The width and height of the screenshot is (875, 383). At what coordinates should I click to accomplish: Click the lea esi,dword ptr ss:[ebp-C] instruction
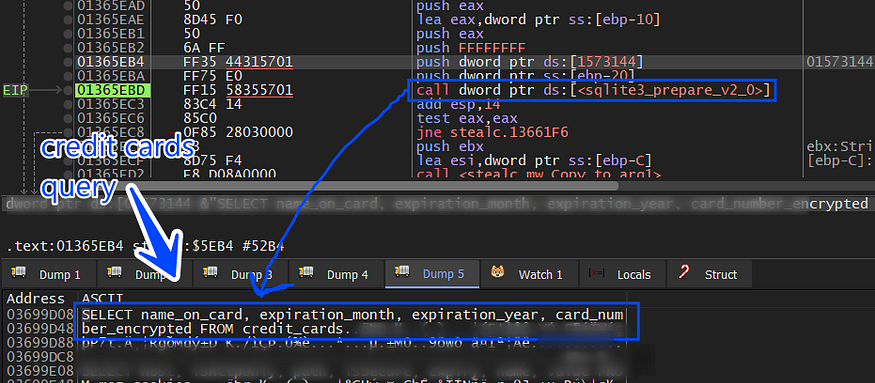534,161
